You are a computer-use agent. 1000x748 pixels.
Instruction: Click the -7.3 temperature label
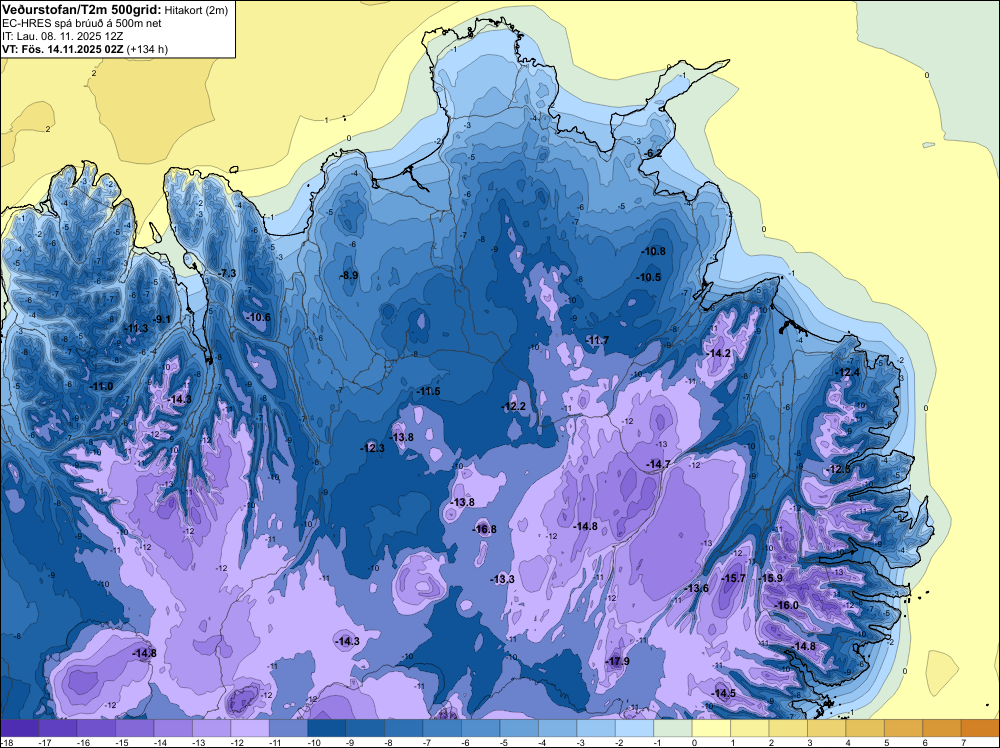click(228, 273)
